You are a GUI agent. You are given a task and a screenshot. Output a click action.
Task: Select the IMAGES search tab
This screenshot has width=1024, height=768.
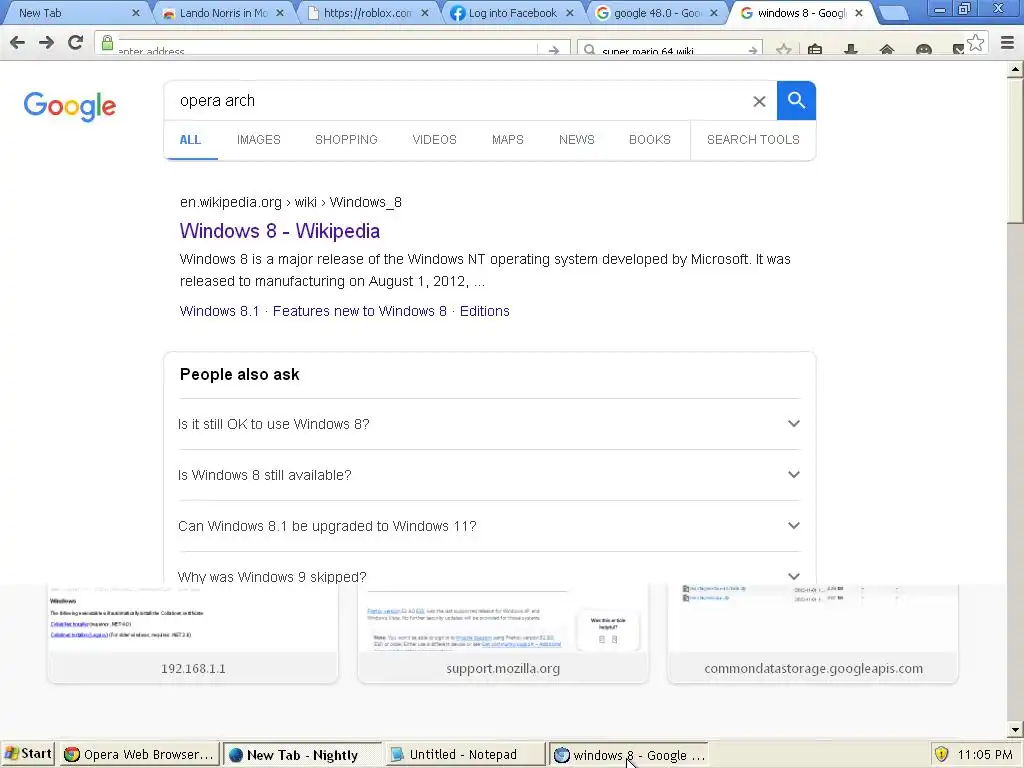click(259, 140)
